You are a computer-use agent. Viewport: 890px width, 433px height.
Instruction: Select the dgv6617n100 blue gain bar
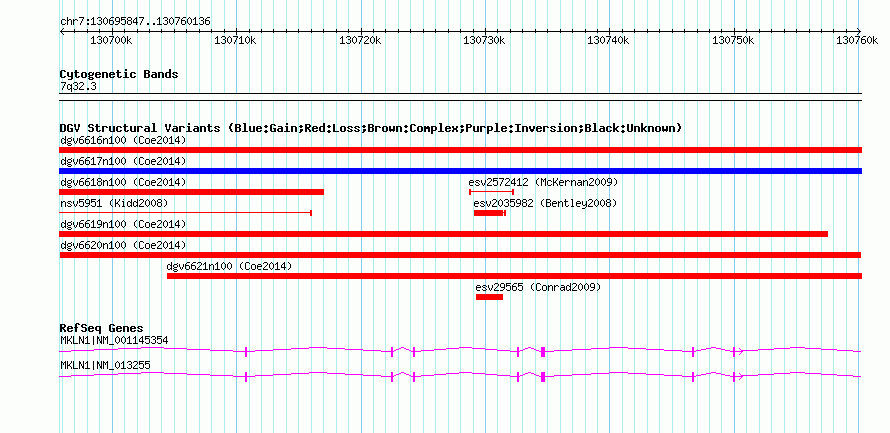pos(460,171)
